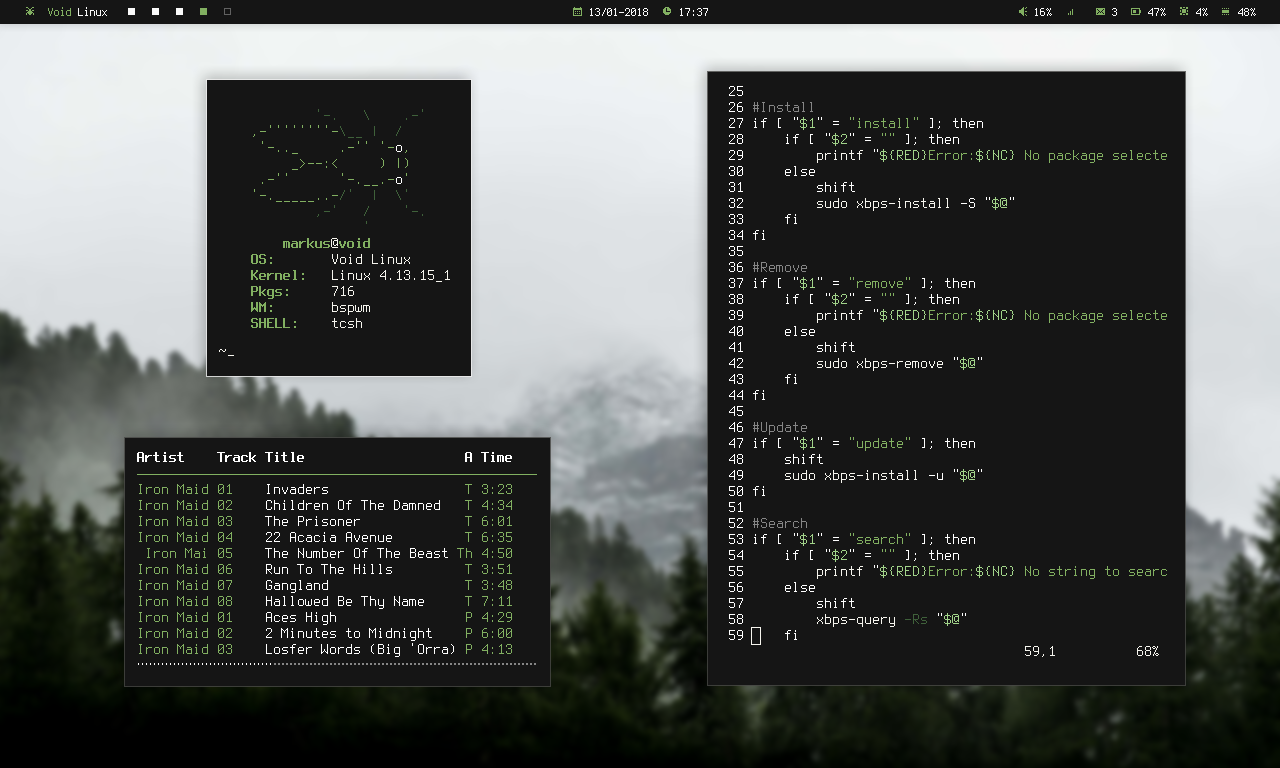This screenshot has width=1280, height=768.
Task: Select the green active workspace indicator
Action: (x=204, y=12)
